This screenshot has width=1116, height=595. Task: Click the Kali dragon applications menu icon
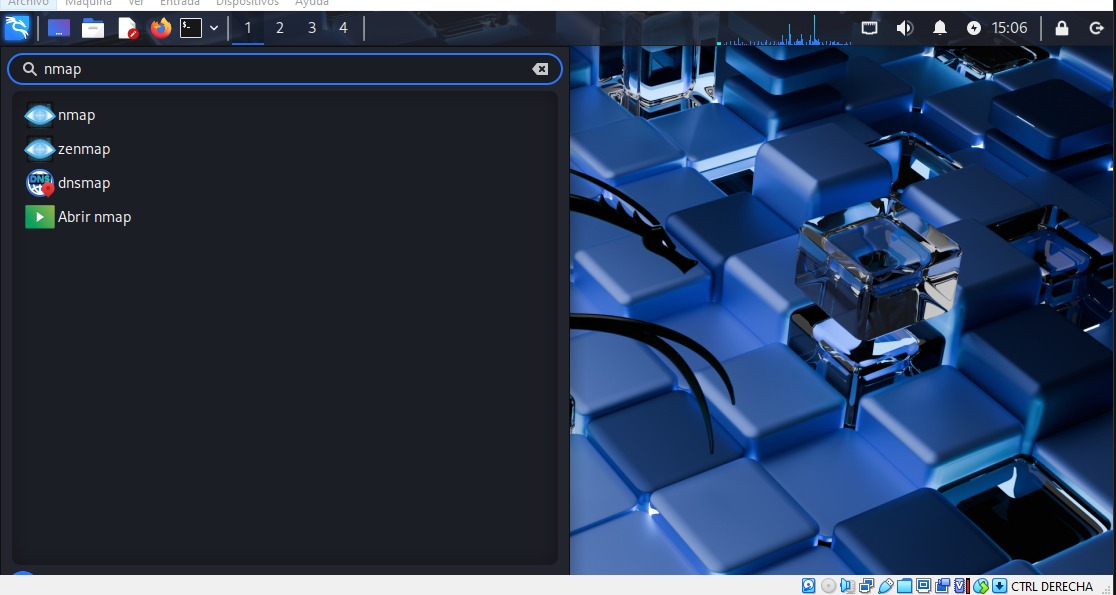17,28
